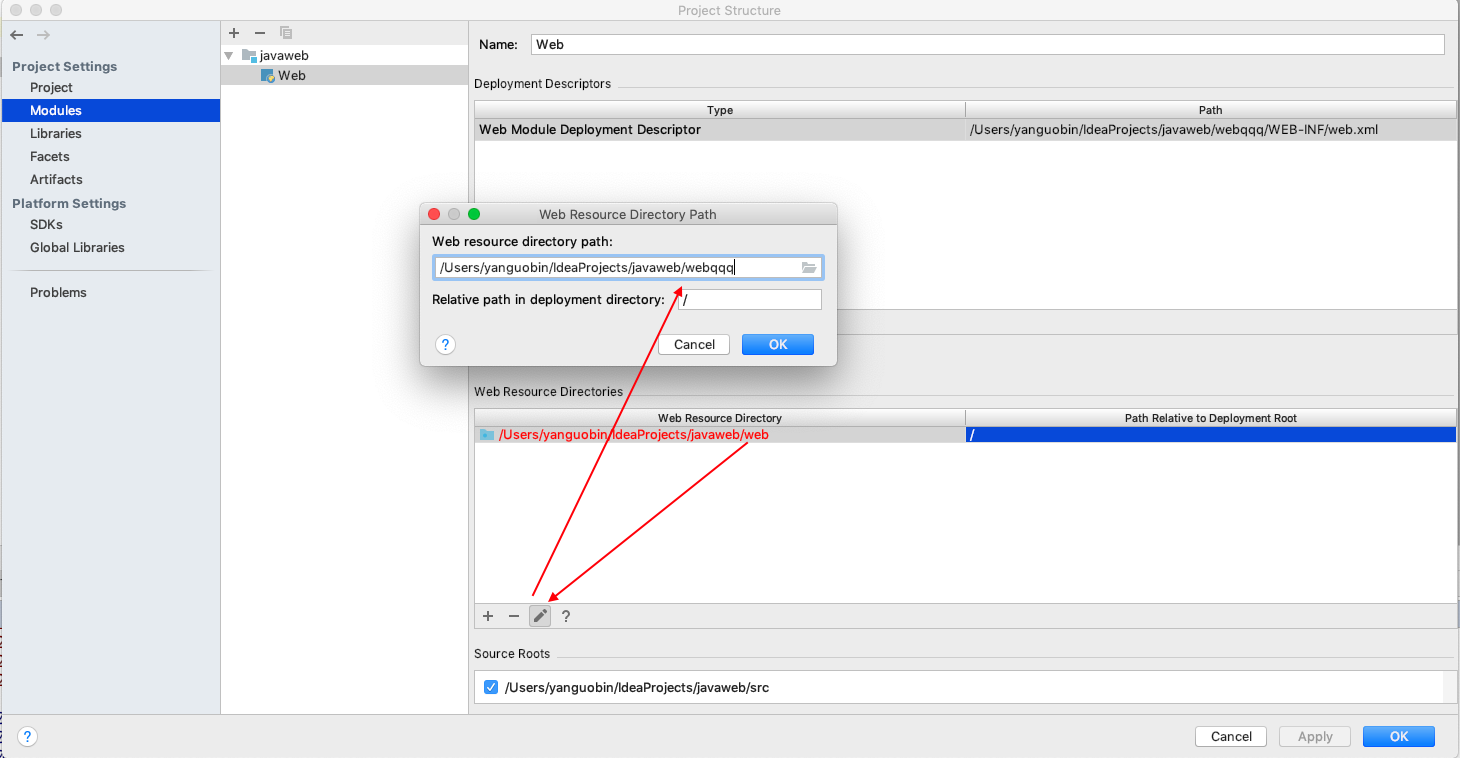Remove the selected web resource directory
This screenshot has width=1460, height=758.
coord(514,617)
